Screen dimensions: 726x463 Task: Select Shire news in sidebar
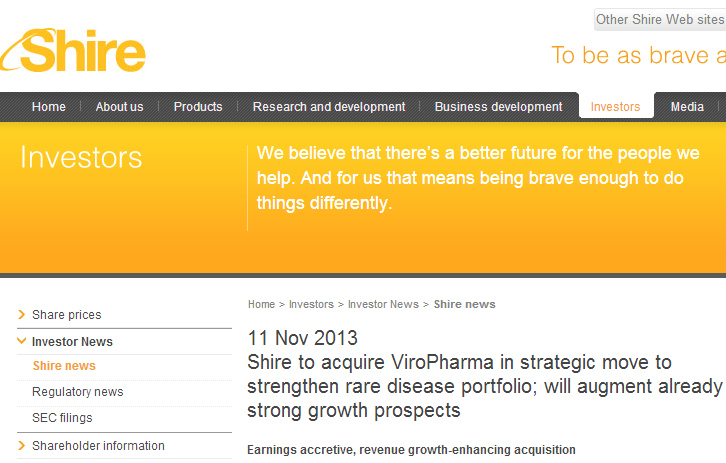point(64,367)
